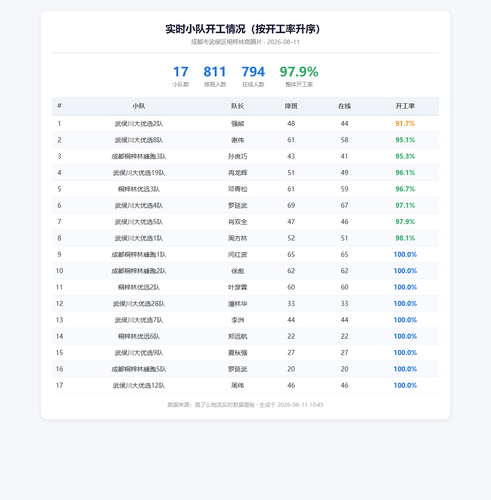Click captain name 李洲

[238, 320]
